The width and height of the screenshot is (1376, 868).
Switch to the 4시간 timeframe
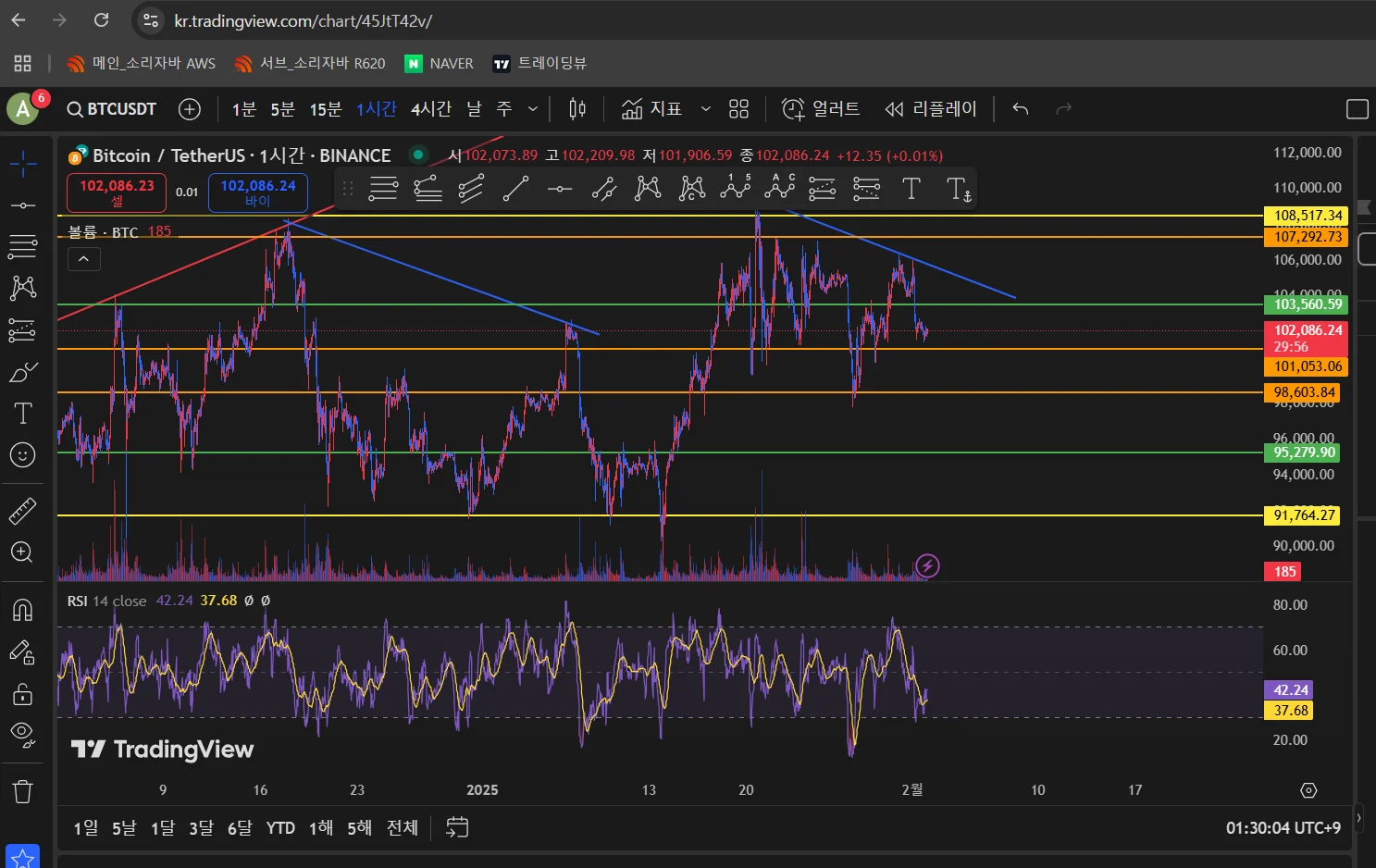pos(431,109)
